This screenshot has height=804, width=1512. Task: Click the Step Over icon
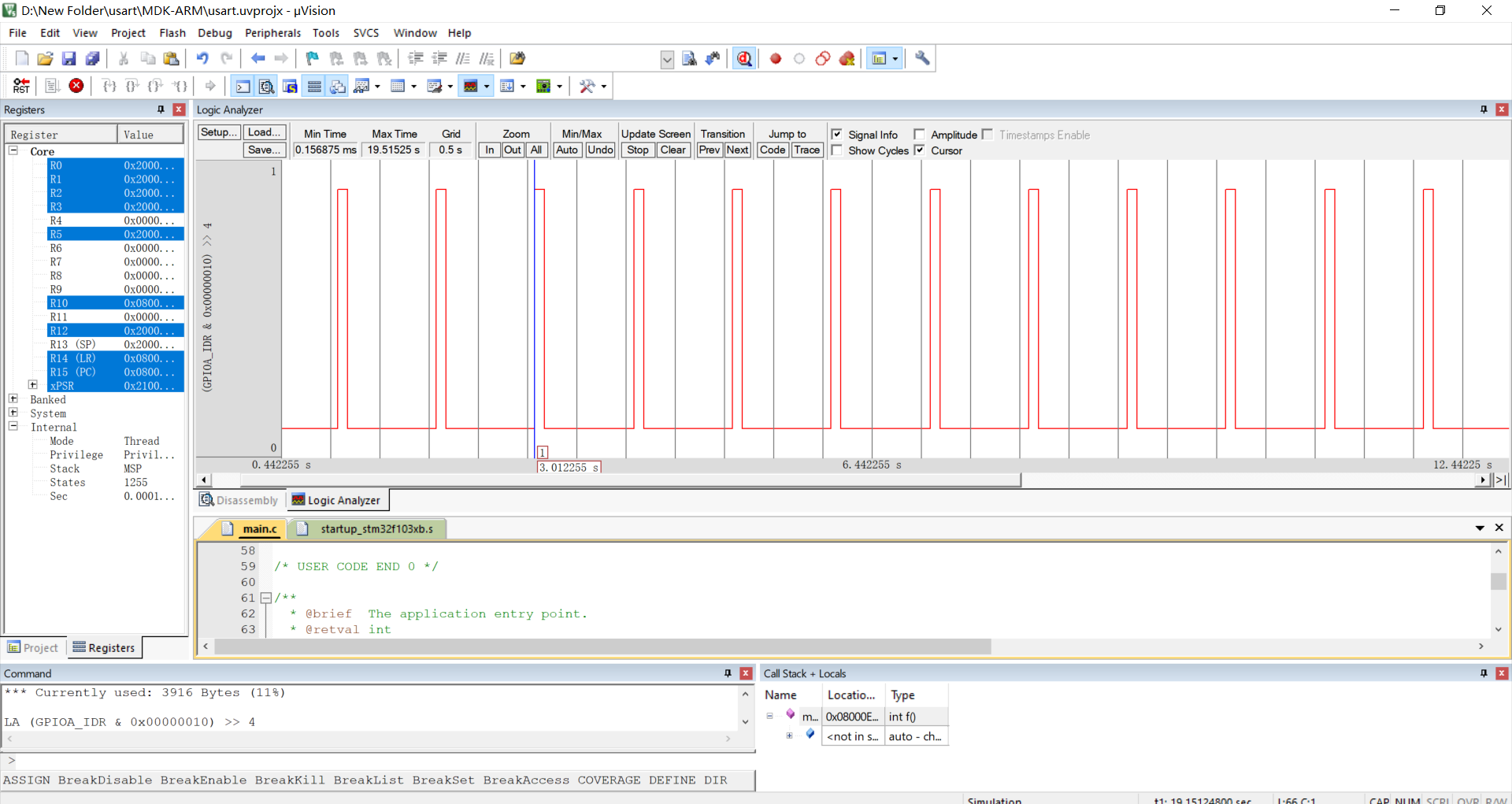(x=133, y=86)
